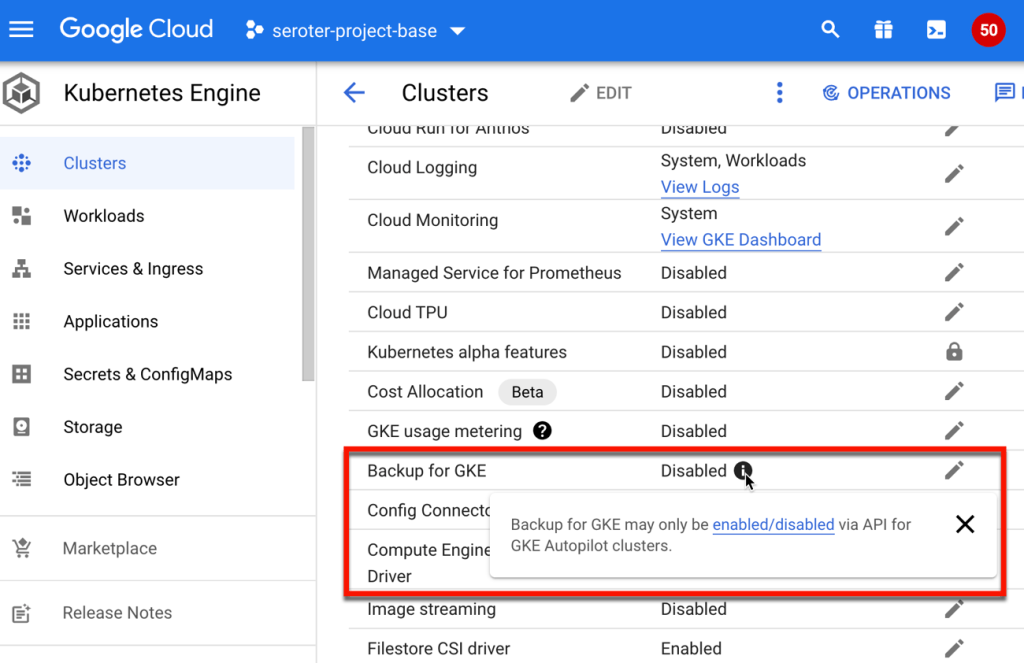
Task: Open the View GKE Dashboard link
Action: 740,240
